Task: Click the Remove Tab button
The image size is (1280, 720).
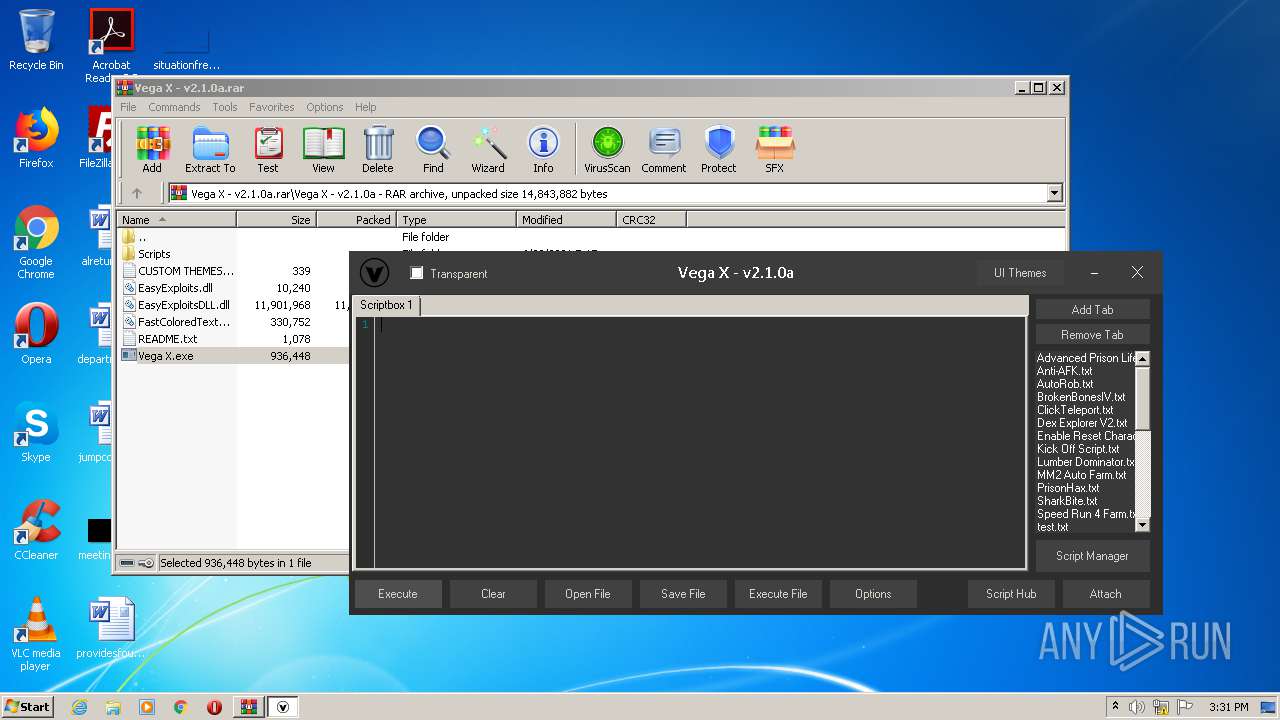Action: [1092, 335]
